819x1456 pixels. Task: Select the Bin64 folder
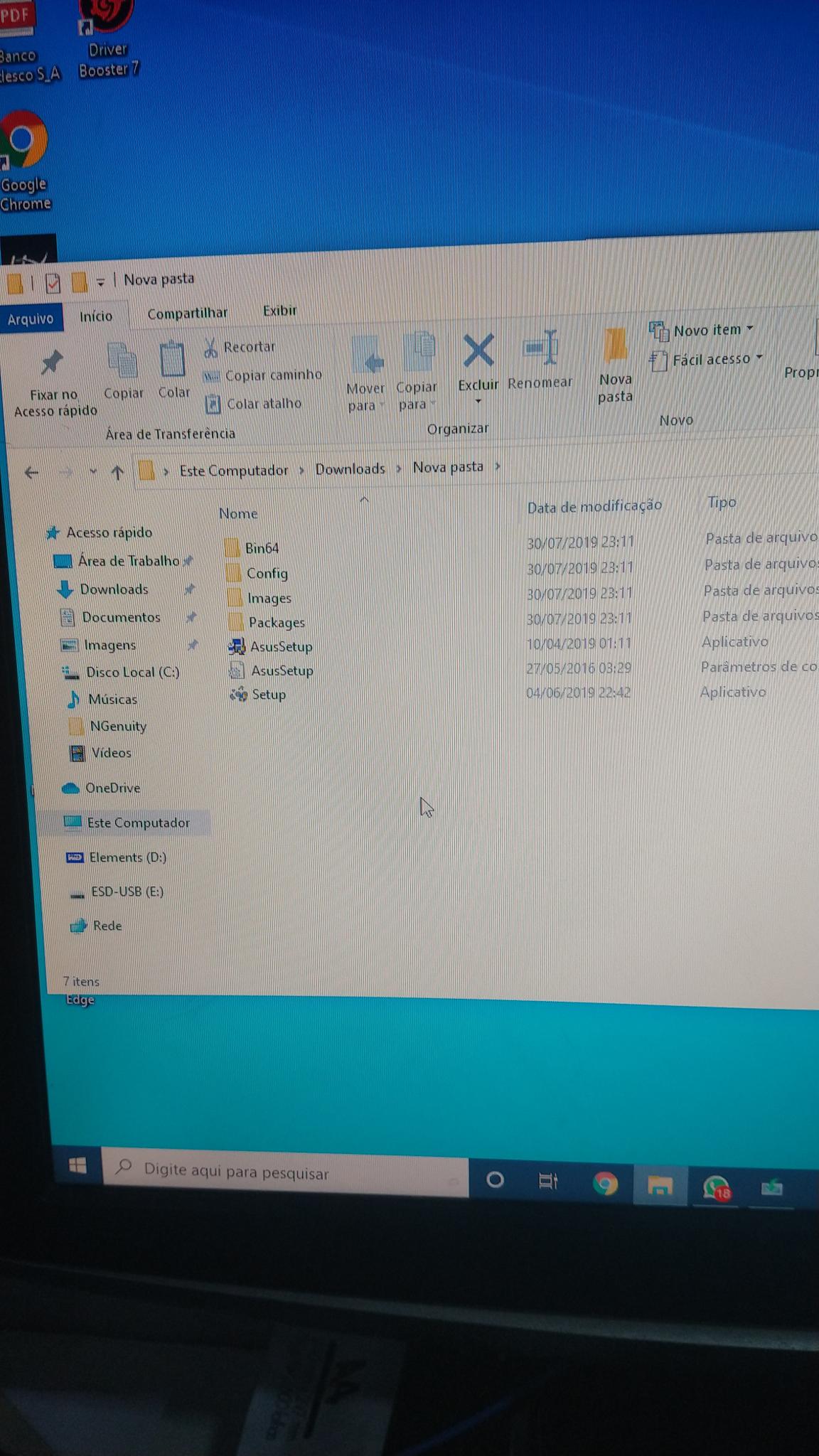tap(252, 547)
